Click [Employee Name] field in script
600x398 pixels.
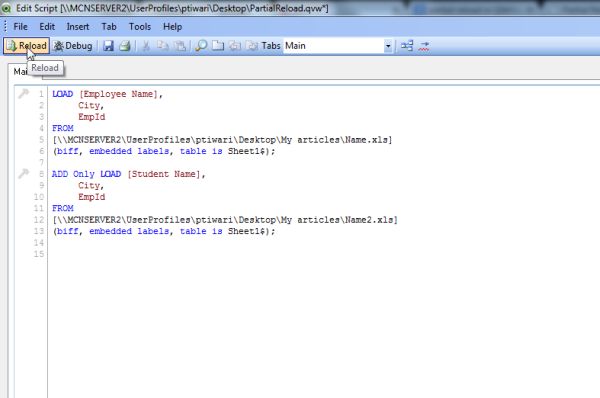coord(119,94)
